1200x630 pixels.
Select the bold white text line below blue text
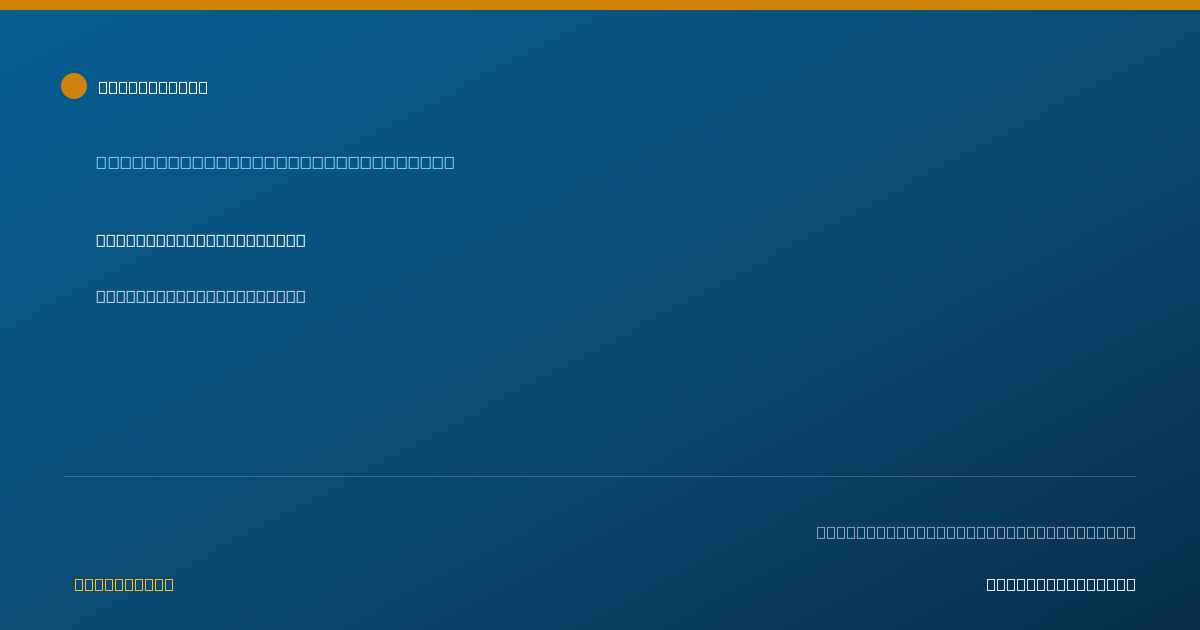pyautogui.click(x=201, y=240)
